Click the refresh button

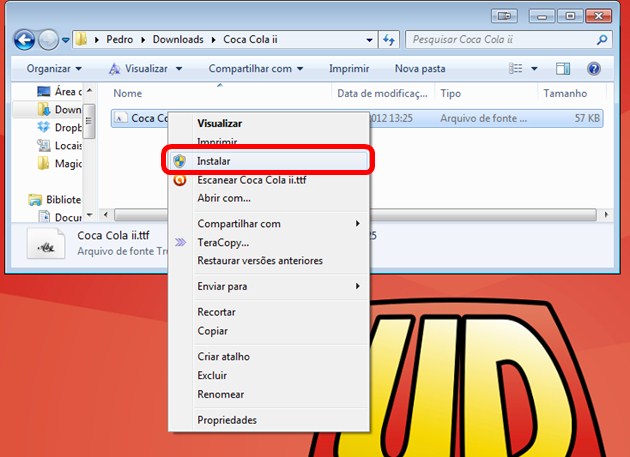point(389,40)
